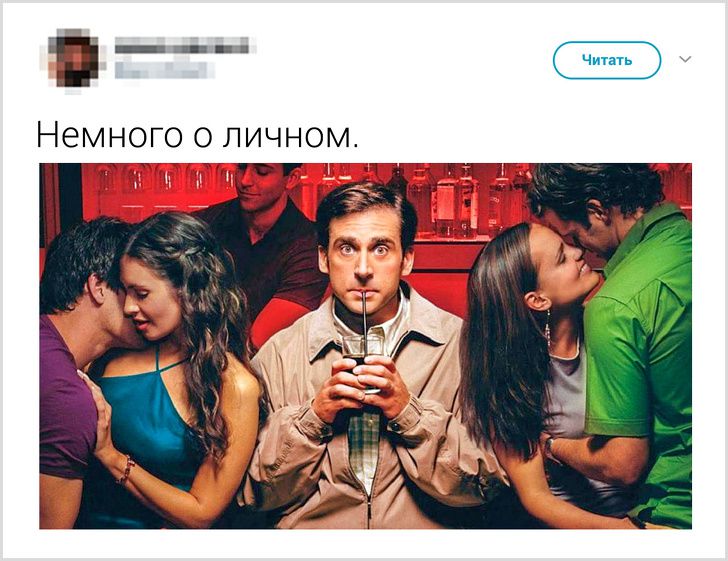
Task: Click the blurred display name
Action: tap(184, 46)
